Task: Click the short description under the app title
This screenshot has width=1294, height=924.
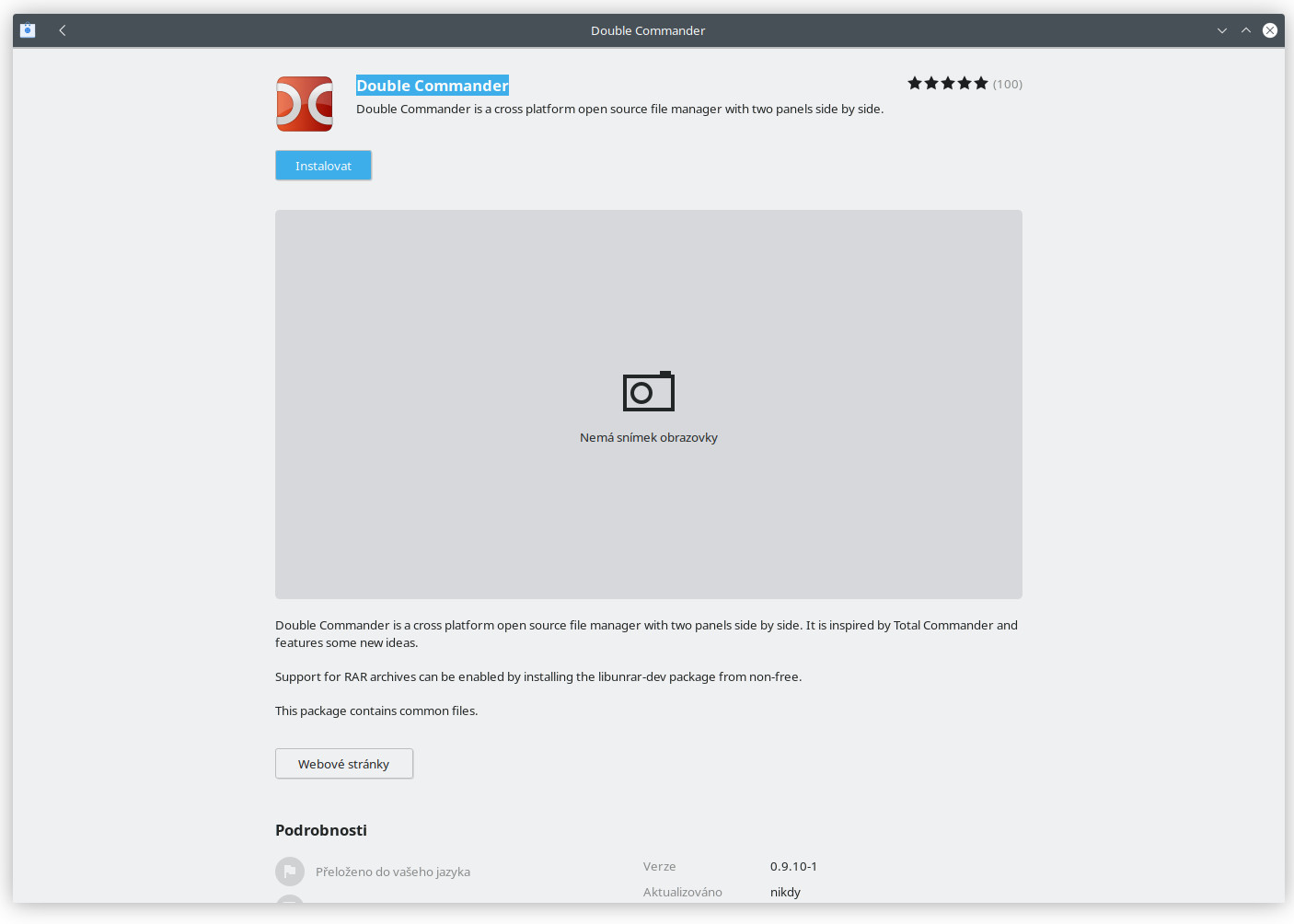Action: (x=620, y=110)
